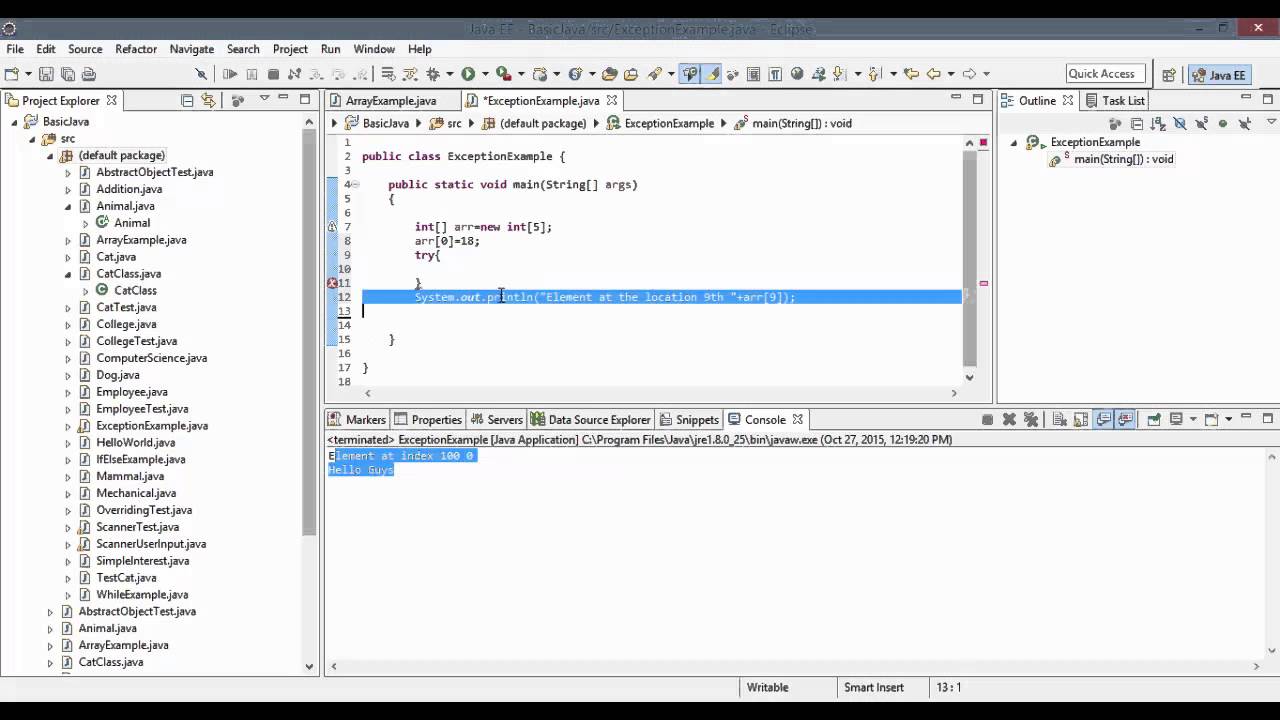1280x720 pixels.
Task: Toggle Scroll Lock in Console toolbar
Action: tap(1081, 420)
